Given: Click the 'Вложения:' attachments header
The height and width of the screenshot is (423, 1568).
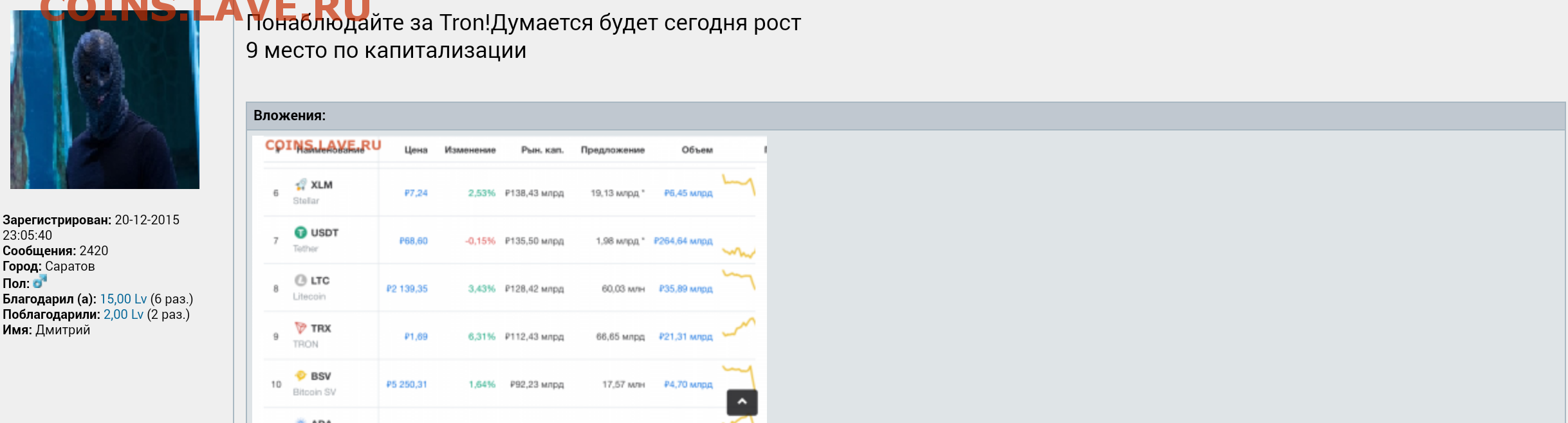Looking at the screenshot, I should (290, 116).
